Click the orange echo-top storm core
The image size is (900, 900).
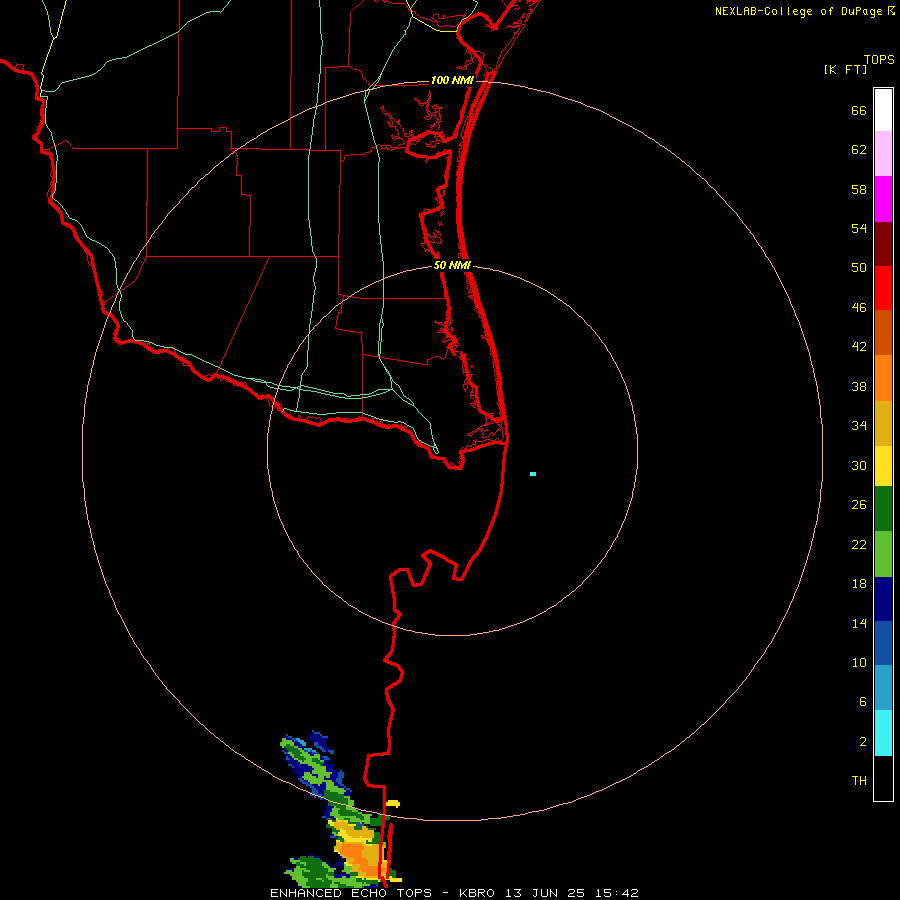357,856
